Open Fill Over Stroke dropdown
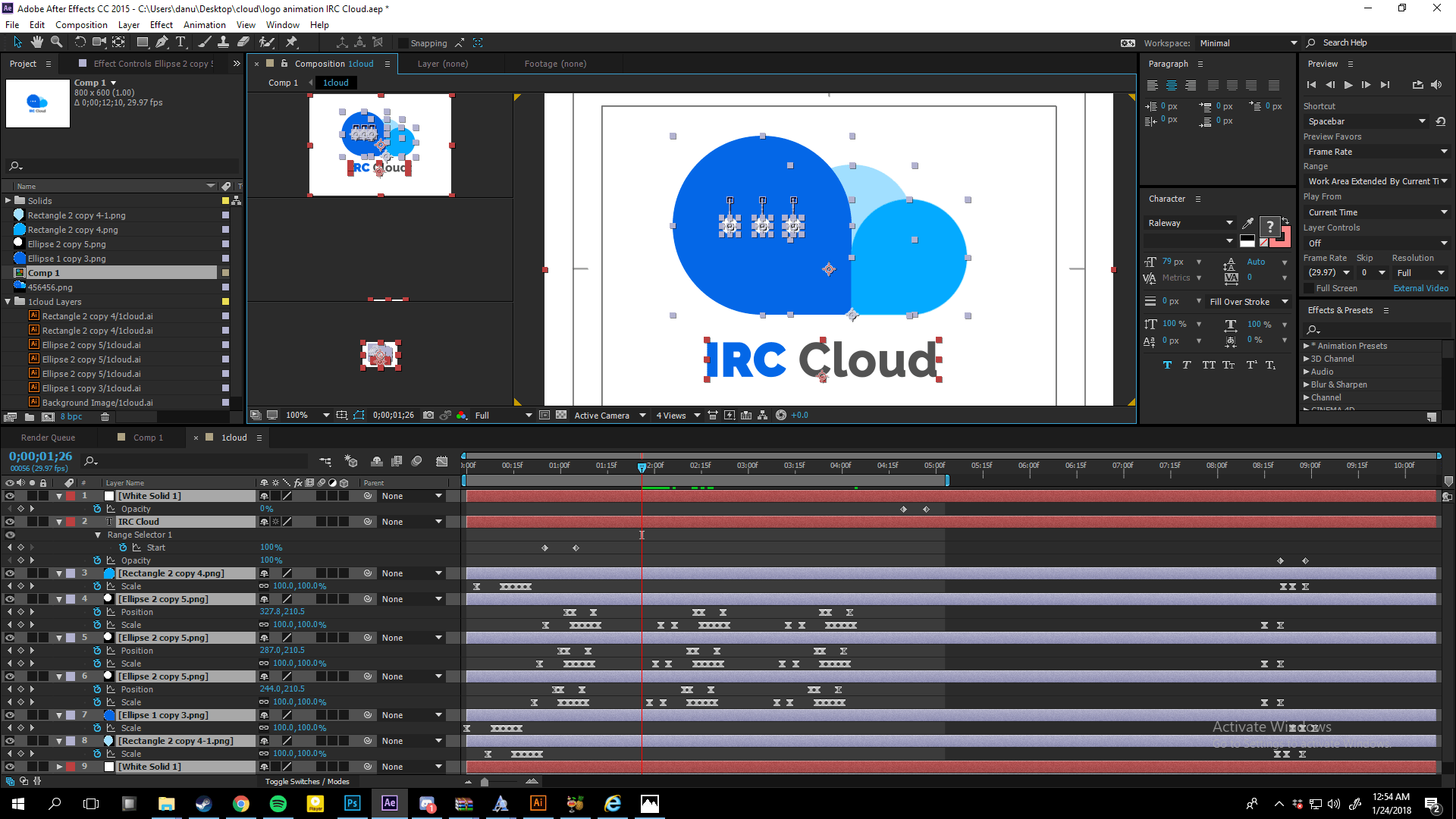Image resolution: width=1456 pixels, height=819 pixels. (1248, 302)
